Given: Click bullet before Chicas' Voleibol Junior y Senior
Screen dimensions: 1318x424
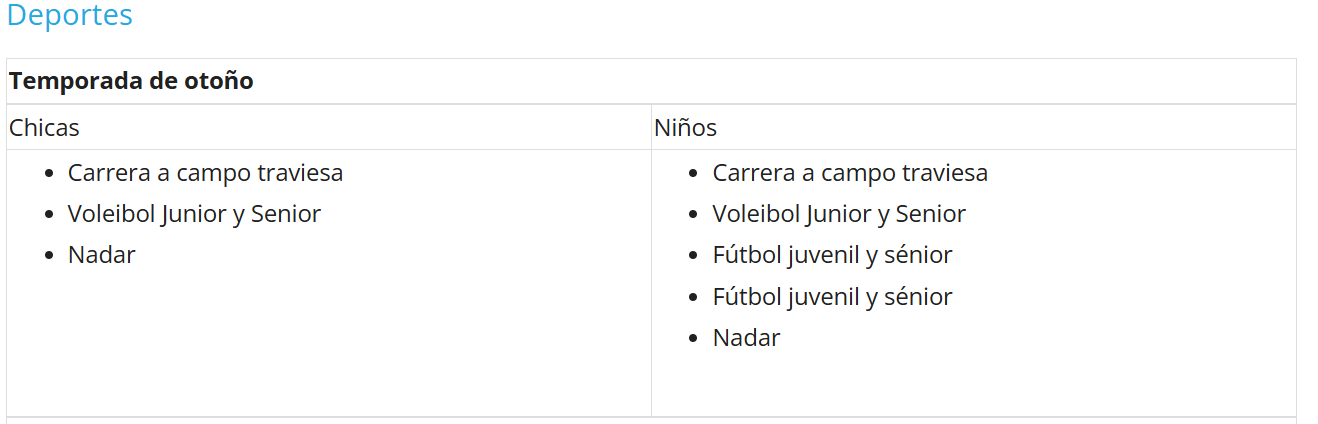Looking at the screenshot, I should [50, 215].
